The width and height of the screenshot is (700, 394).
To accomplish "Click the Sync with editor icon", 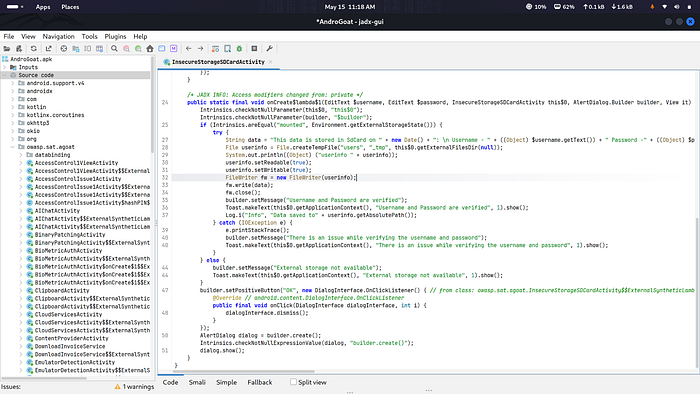I will pos(64,49).
